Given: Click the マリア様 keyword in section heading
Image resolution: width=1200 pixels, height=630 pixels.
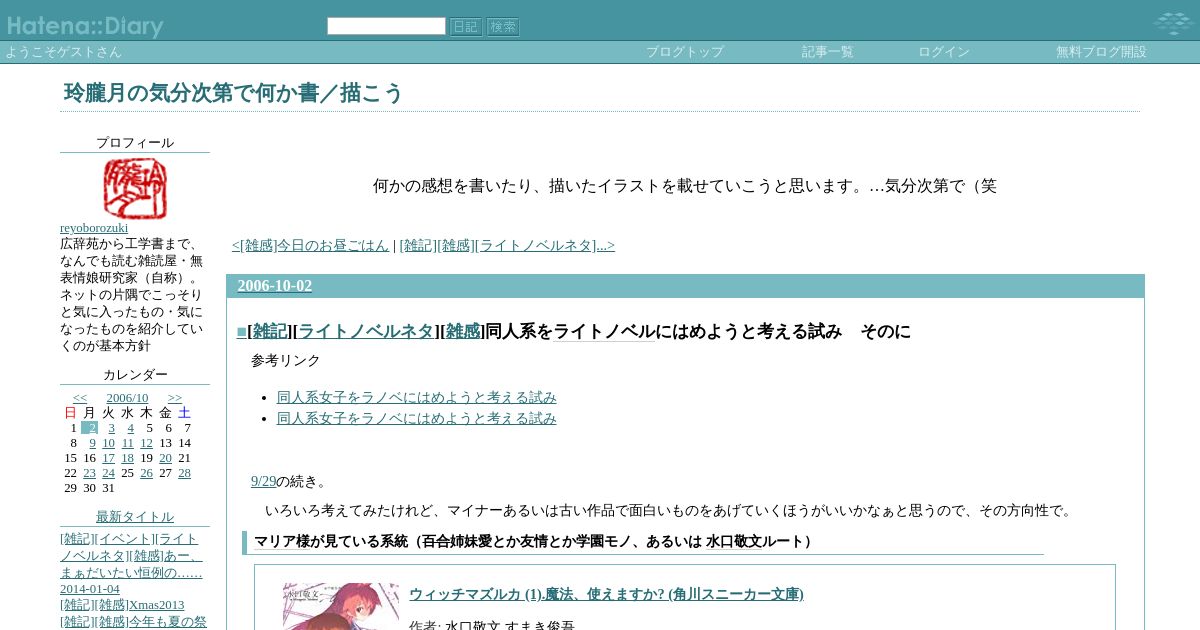Looking at the screenshot, I should point(284,542).
